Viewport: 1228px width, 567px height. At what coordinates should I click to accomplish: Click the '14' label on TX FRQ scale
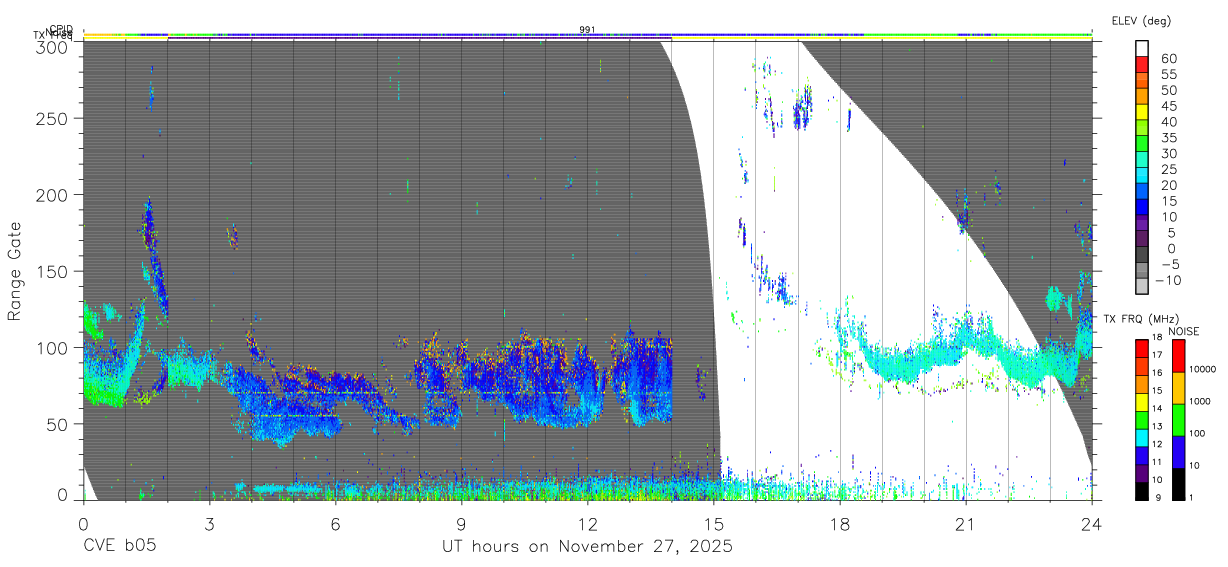1157,409
